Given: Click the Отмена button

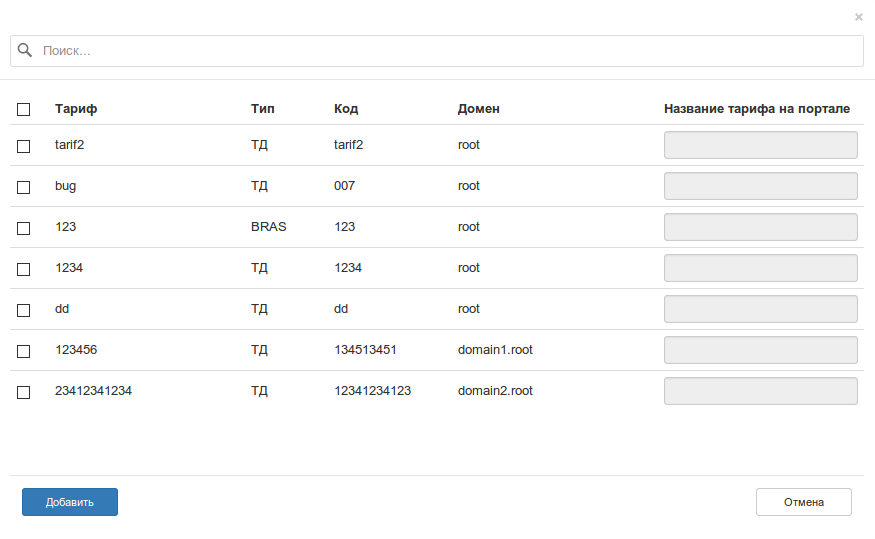Looking at the screenshot, I should point(803,502).
